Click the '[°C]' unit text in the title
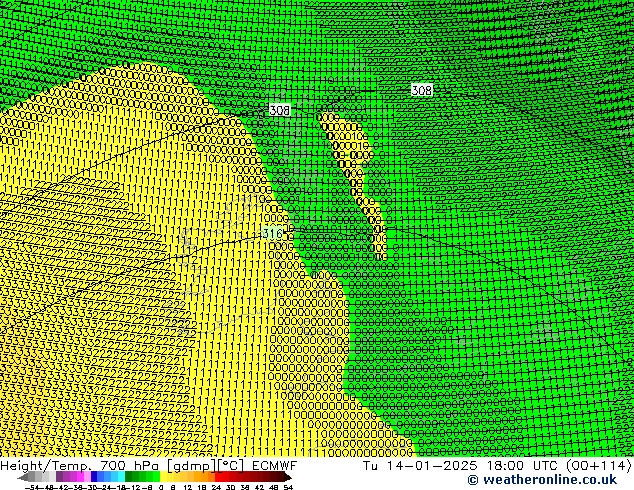Screen dimensions: 634x490 click(x=231, y=466)
